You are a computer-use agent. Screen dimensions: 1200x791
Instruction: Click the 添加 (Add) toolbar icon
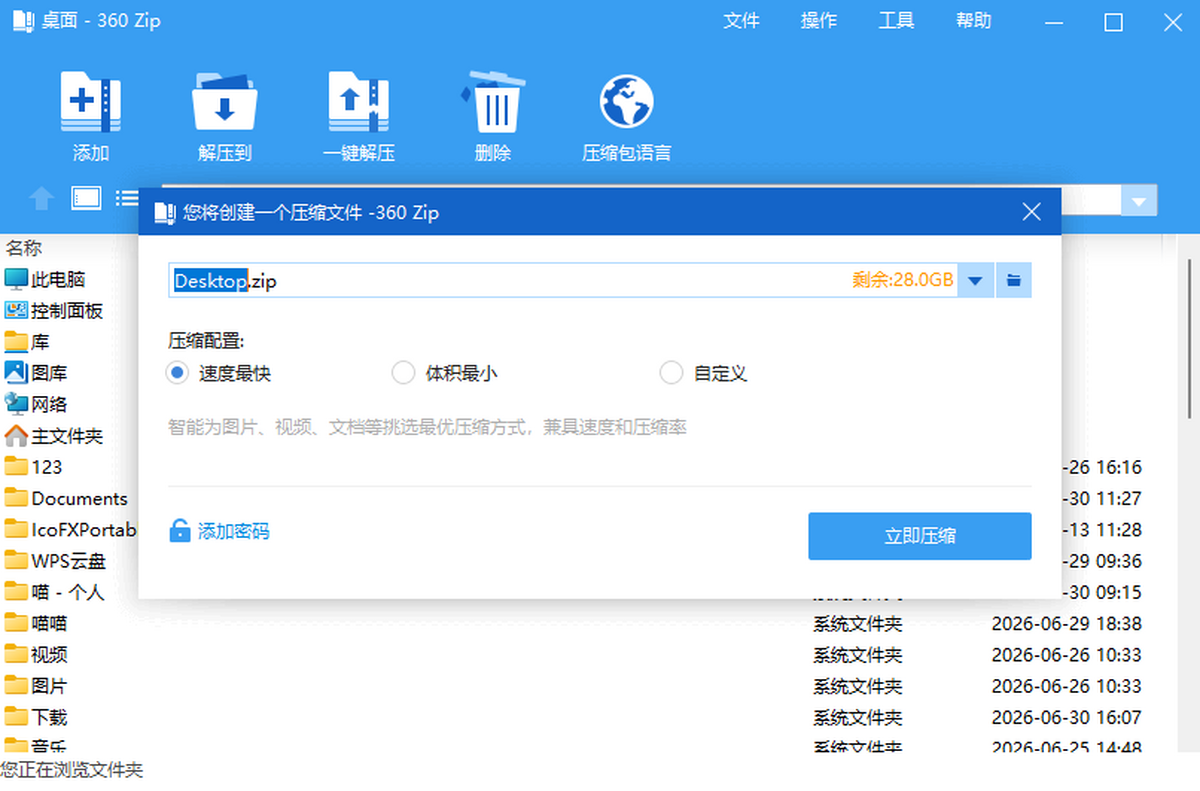click(x=91, y=101)
